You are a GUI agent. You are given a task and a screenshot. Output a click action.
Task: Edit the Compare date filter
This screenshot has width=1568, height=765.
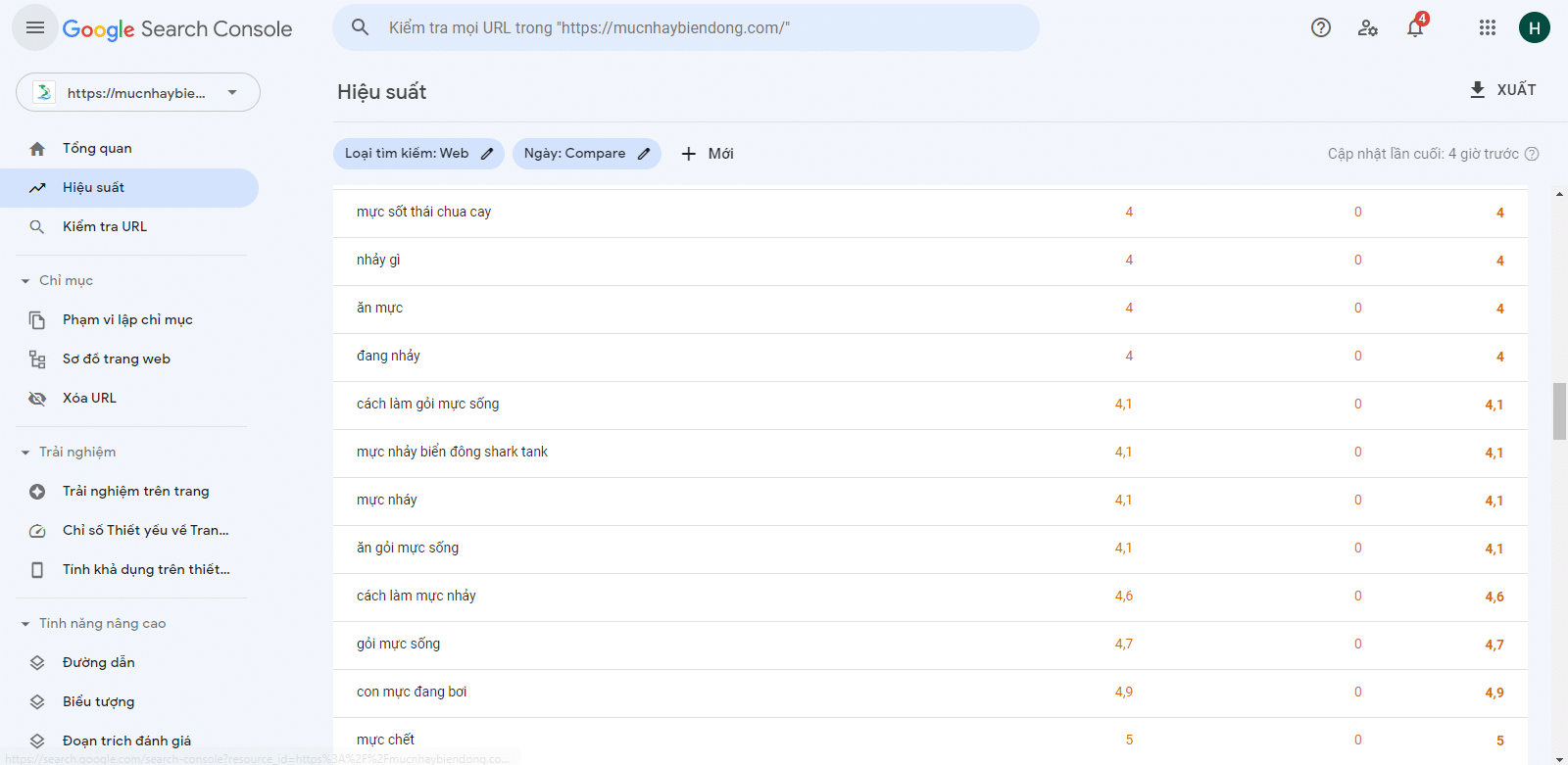[x=586, y=154]
